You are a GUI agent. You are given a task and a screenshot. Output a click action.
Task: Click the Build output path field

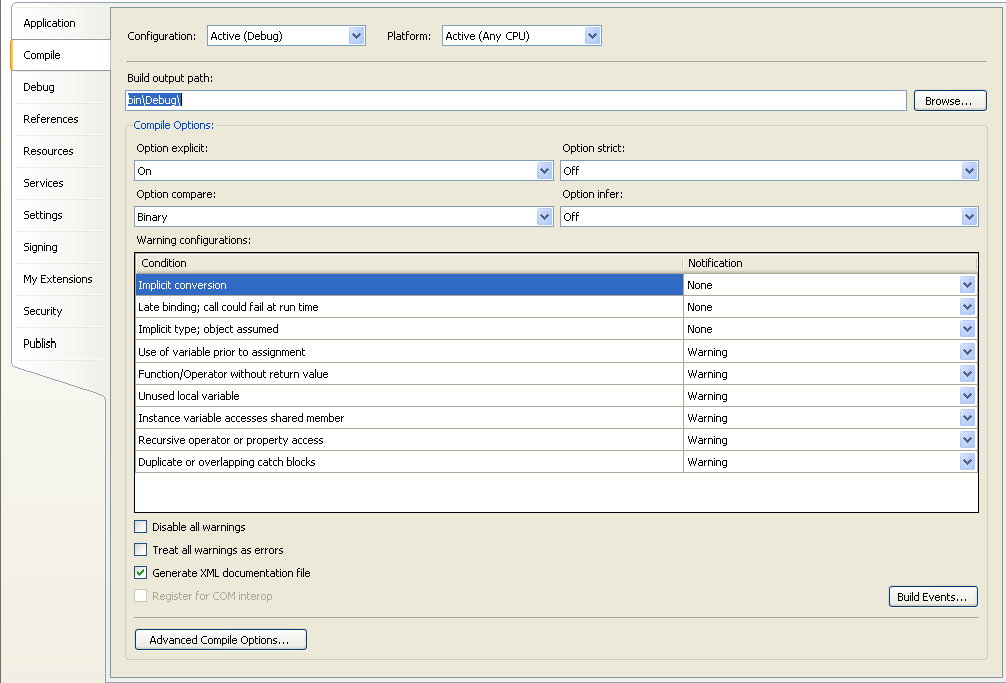516,101
